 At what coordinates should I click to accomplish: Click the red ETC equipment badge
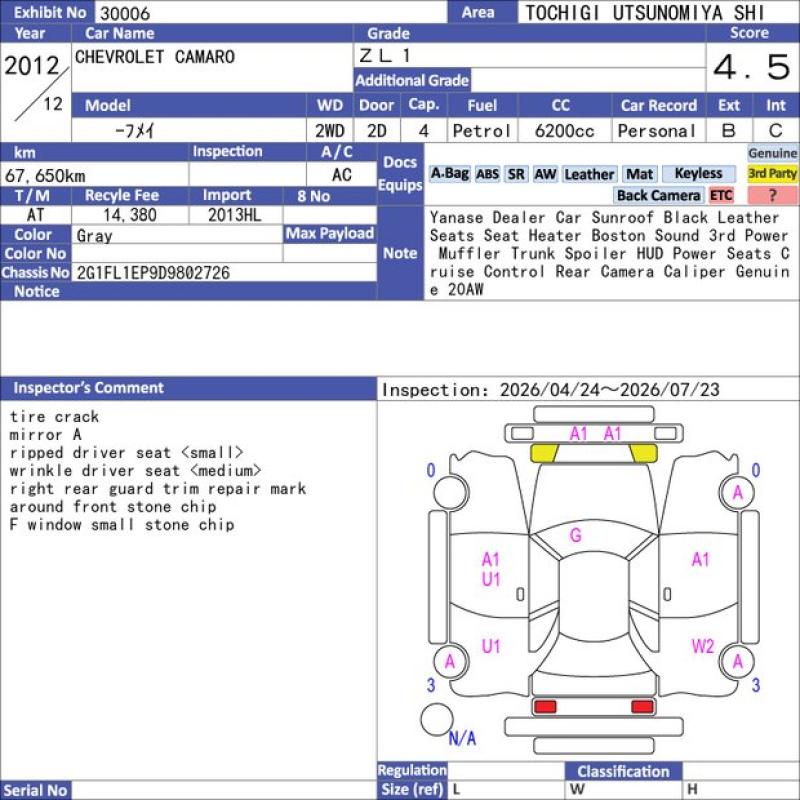721,195
